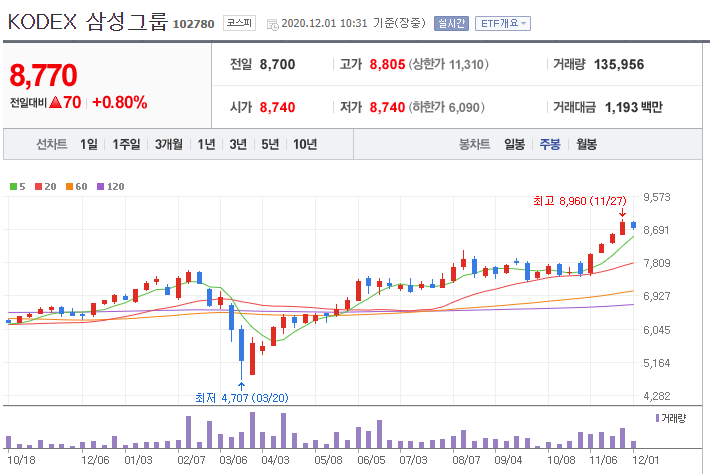Select the 10년 line chart tab
Image resolution: width=710 pixels, height=474 pixels.
coord(305,144)
